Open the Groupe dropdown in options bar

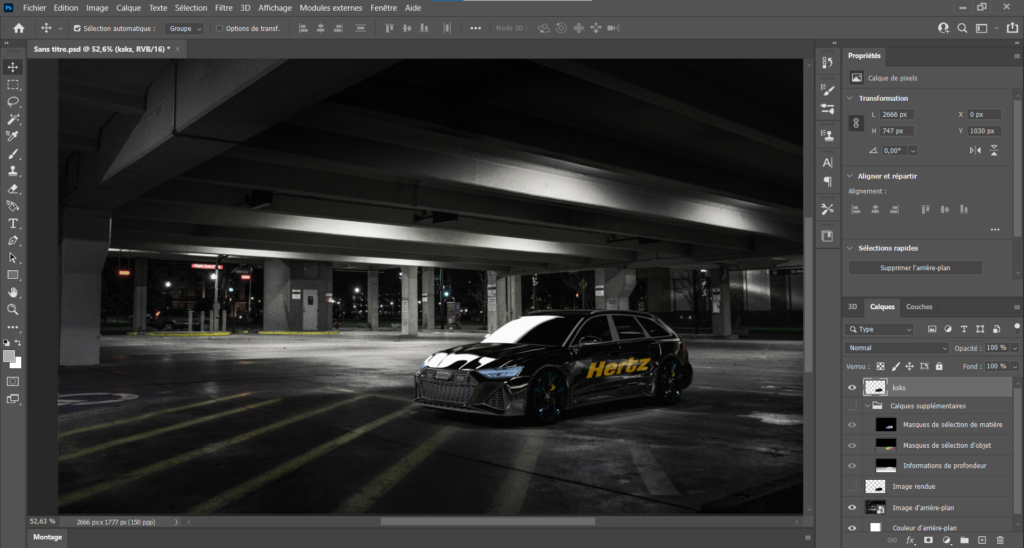point(185,29)
